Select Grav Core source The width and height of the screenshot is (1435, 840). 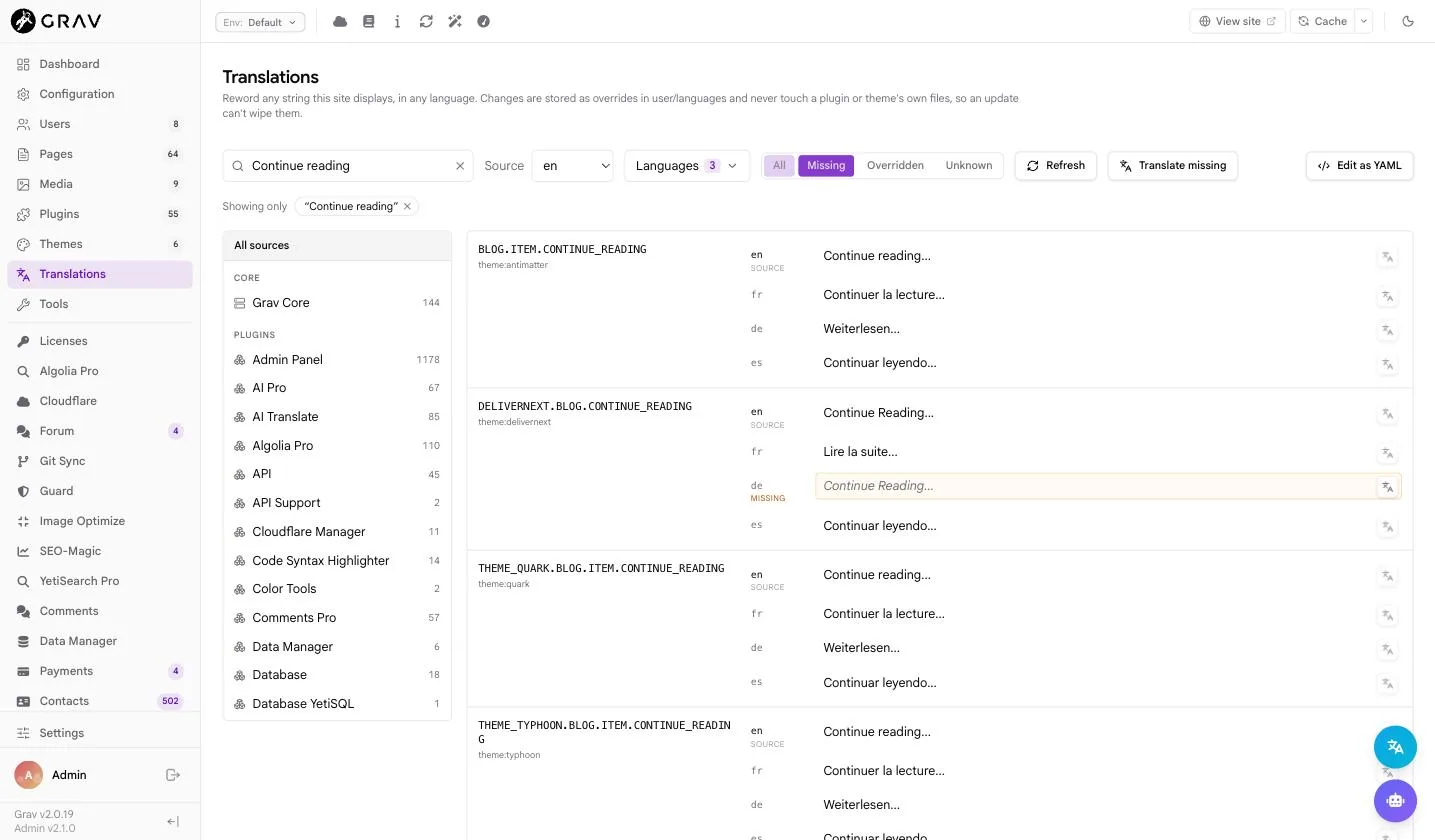tap(337, 303)
